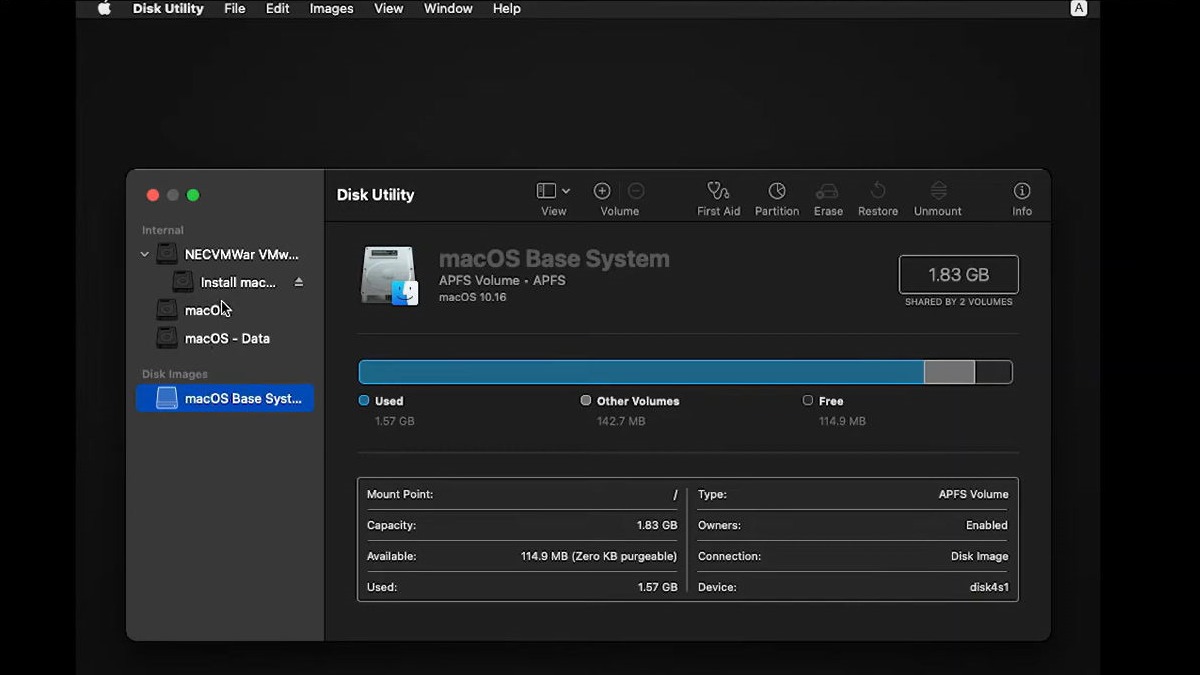Add a volume with plus icon
Viewport: 1200px width, 675px height.
pyautogui.click(x=602, y=191)
